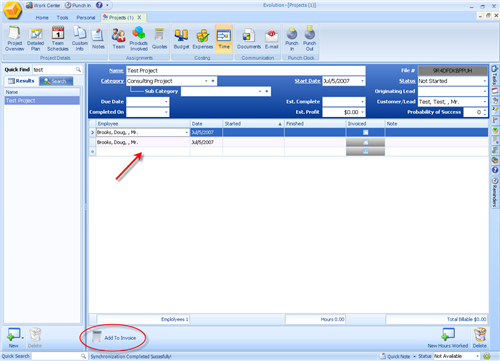The height and width of the screenshot is (361, 500).
Task: Open the Budget costing icon
Action: click(x=181, y=39)
